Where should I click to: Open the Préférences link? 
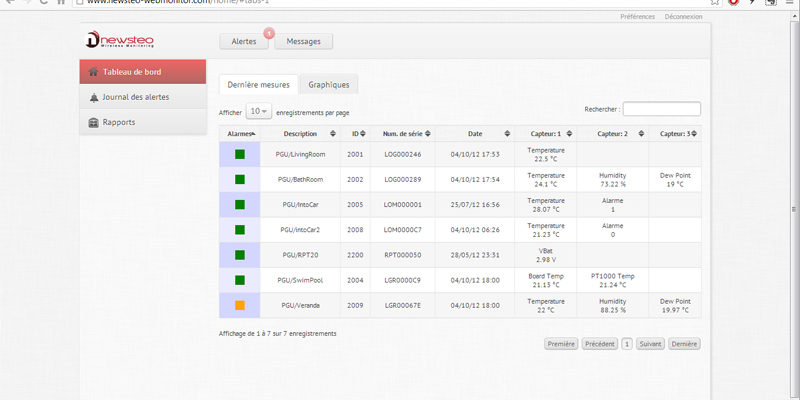[637, 17]
